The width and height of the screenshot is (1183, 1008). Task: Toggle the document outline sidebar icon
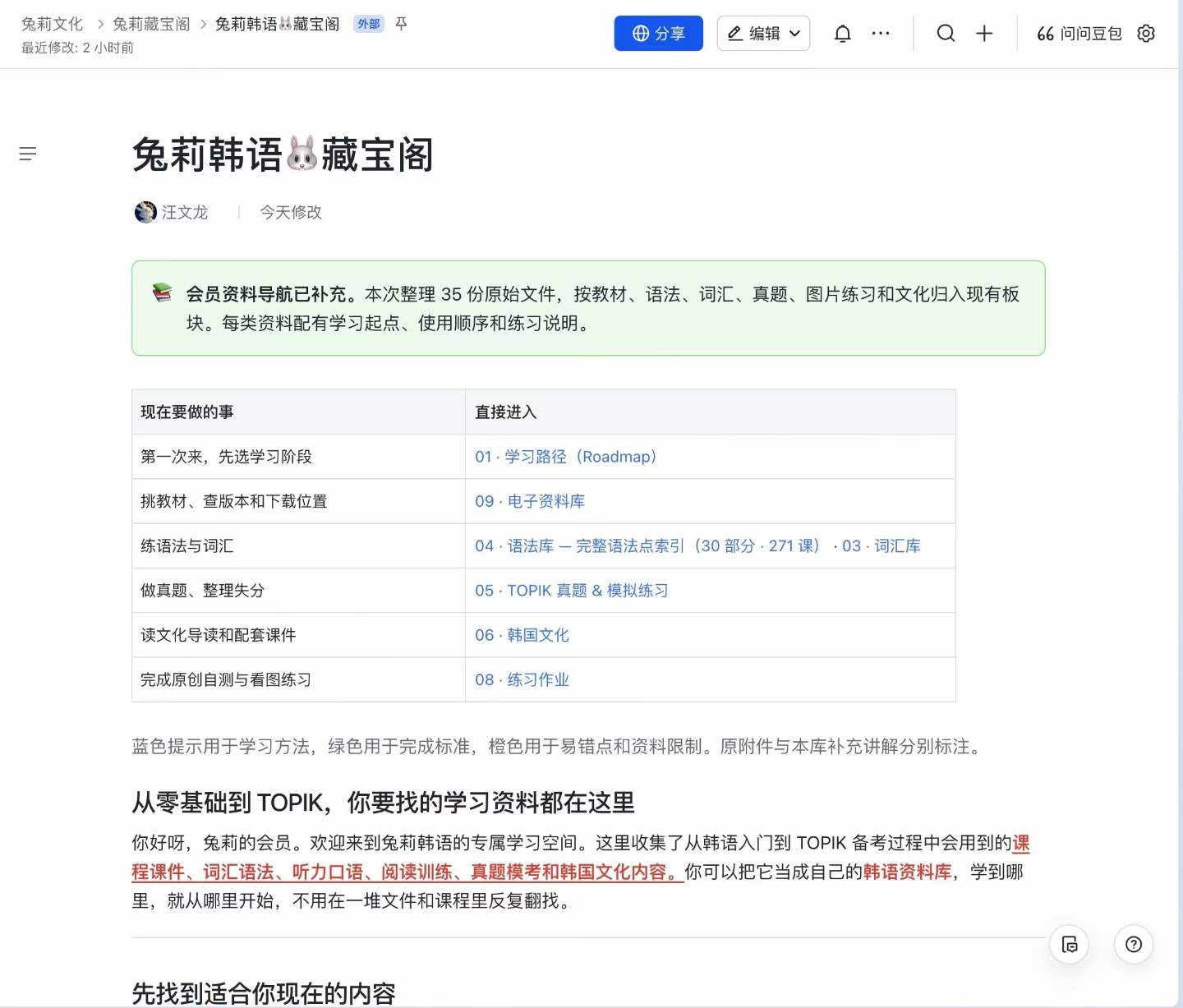[28, 154]
